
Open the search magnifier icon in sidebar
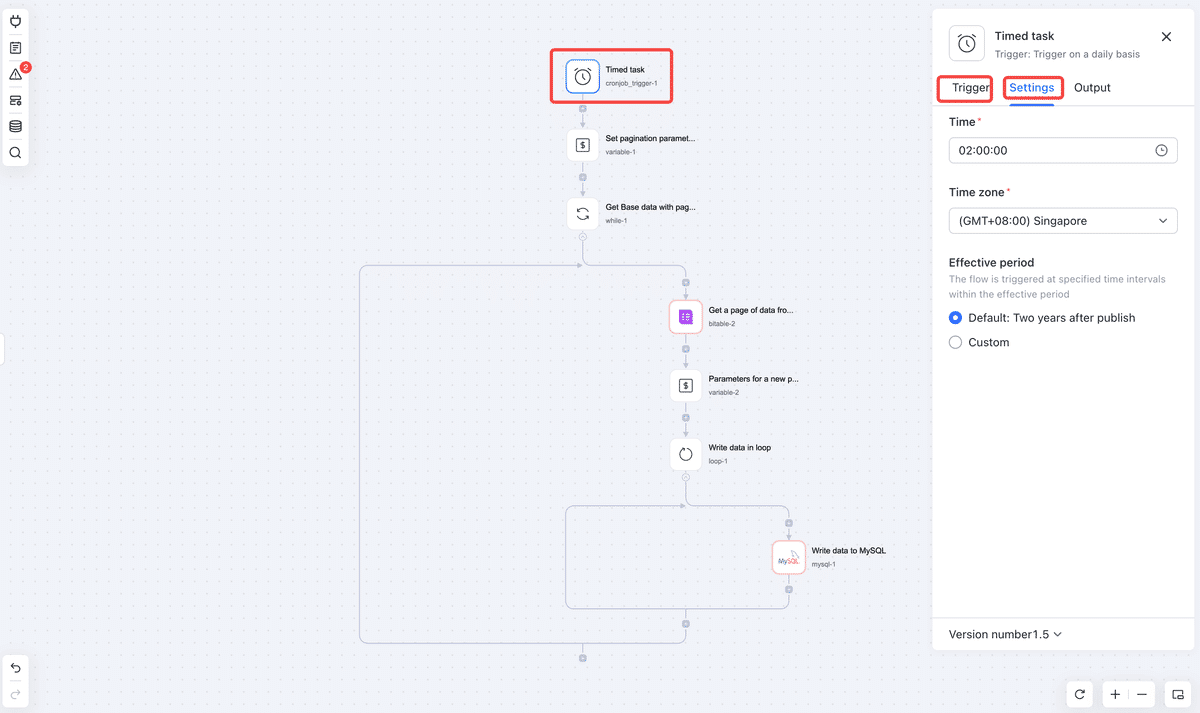point(16,153)
